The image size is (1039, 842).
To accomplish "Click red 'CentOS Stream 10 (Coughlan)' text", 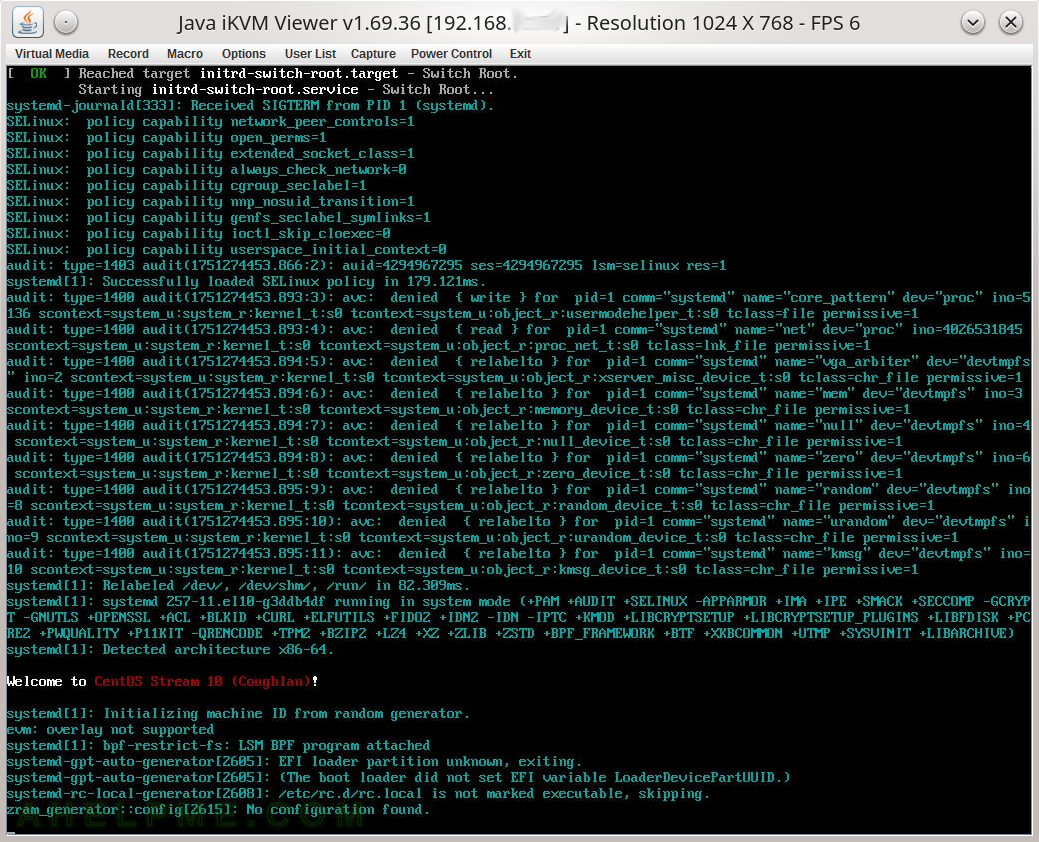I will click(203, 682).
